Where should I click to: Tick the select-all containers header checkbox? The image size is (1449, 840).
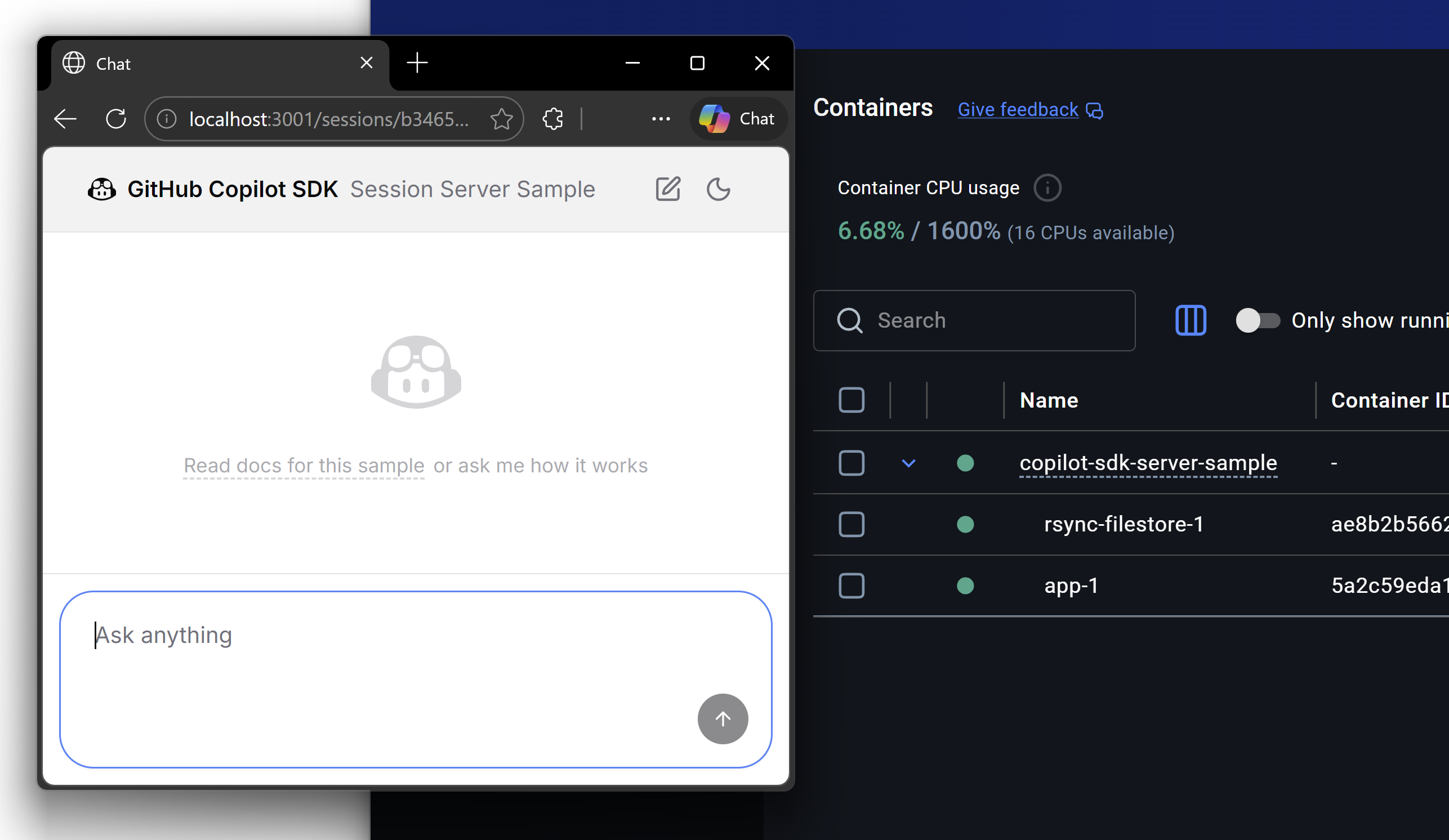click(851, 400)
